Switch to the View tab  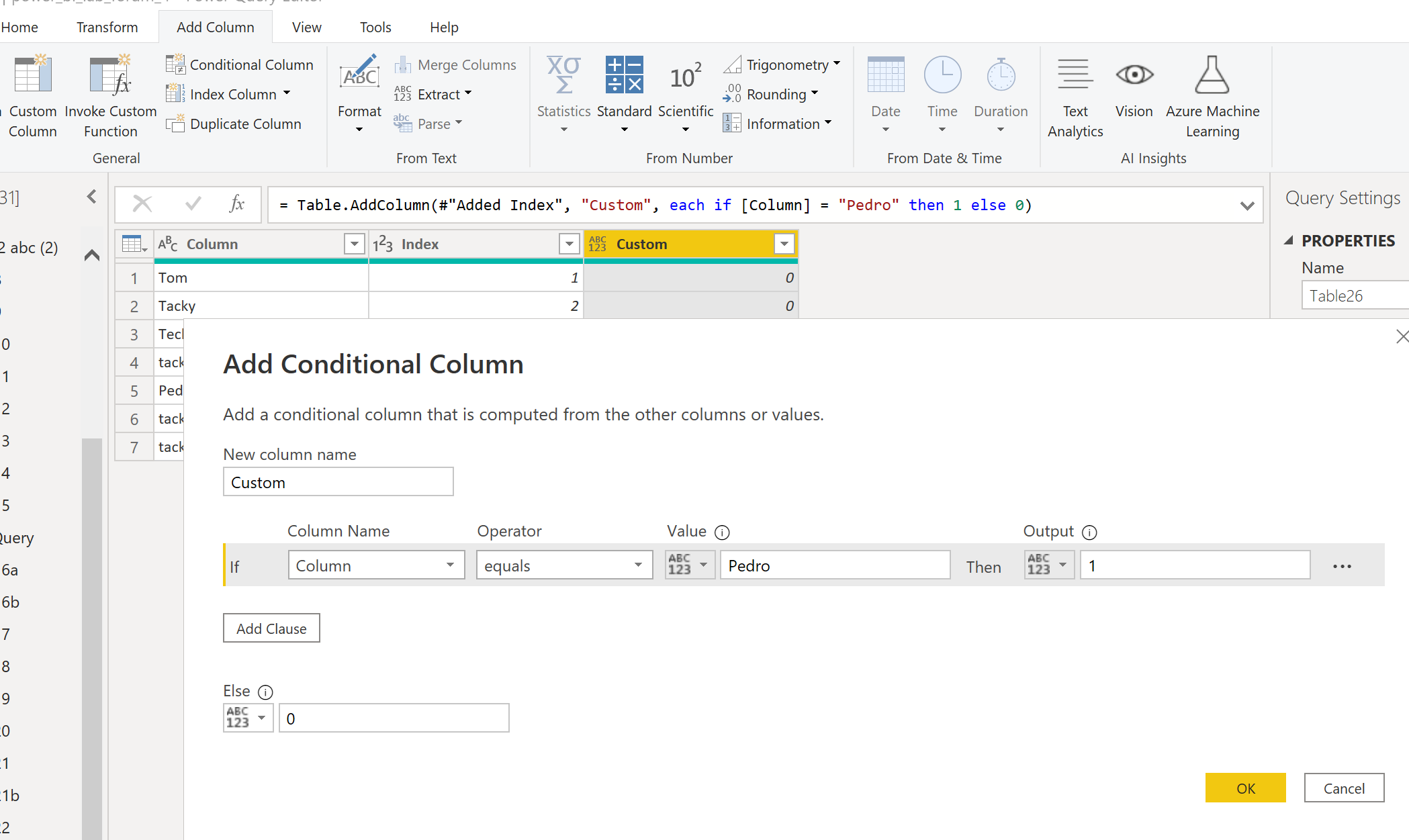coord(307,27)
